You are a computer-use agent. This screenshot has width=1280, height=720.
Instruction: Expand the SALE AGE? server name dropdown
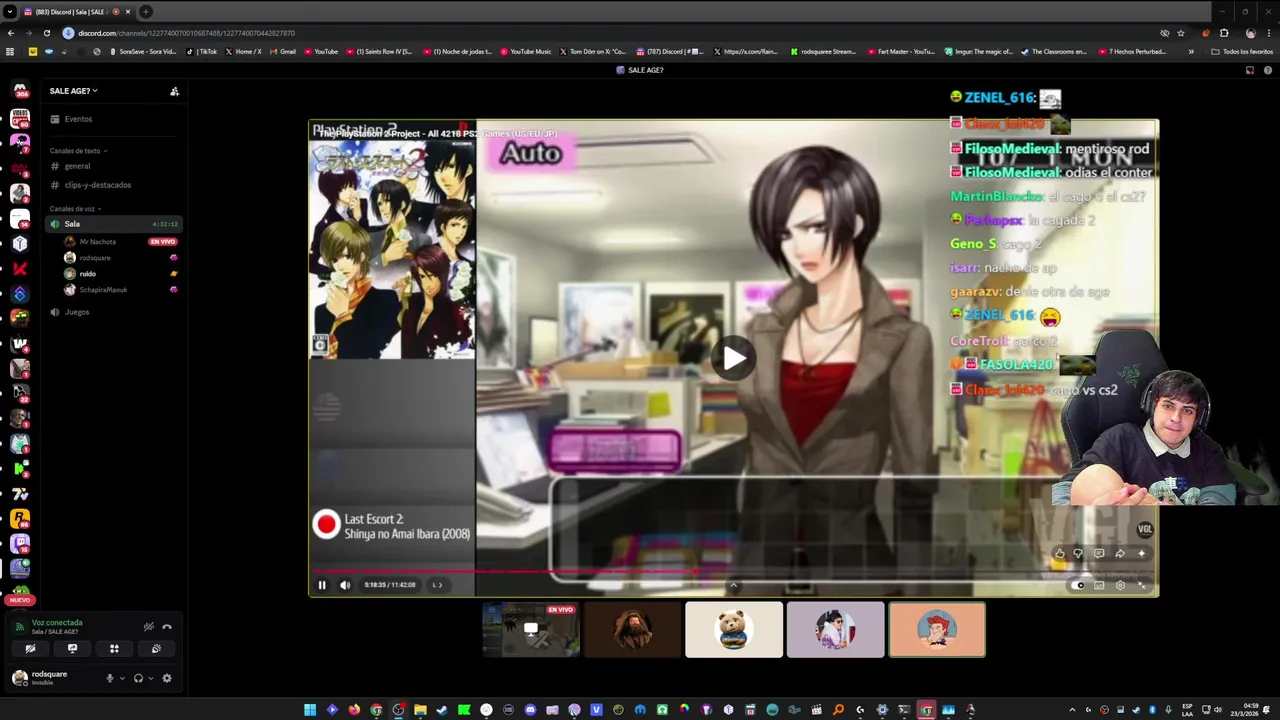click(74, 91)
